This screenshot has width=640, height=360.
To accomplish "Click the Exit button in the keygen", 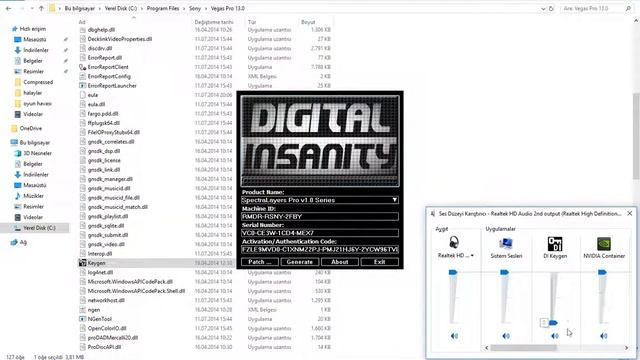I will click(380, 262).
